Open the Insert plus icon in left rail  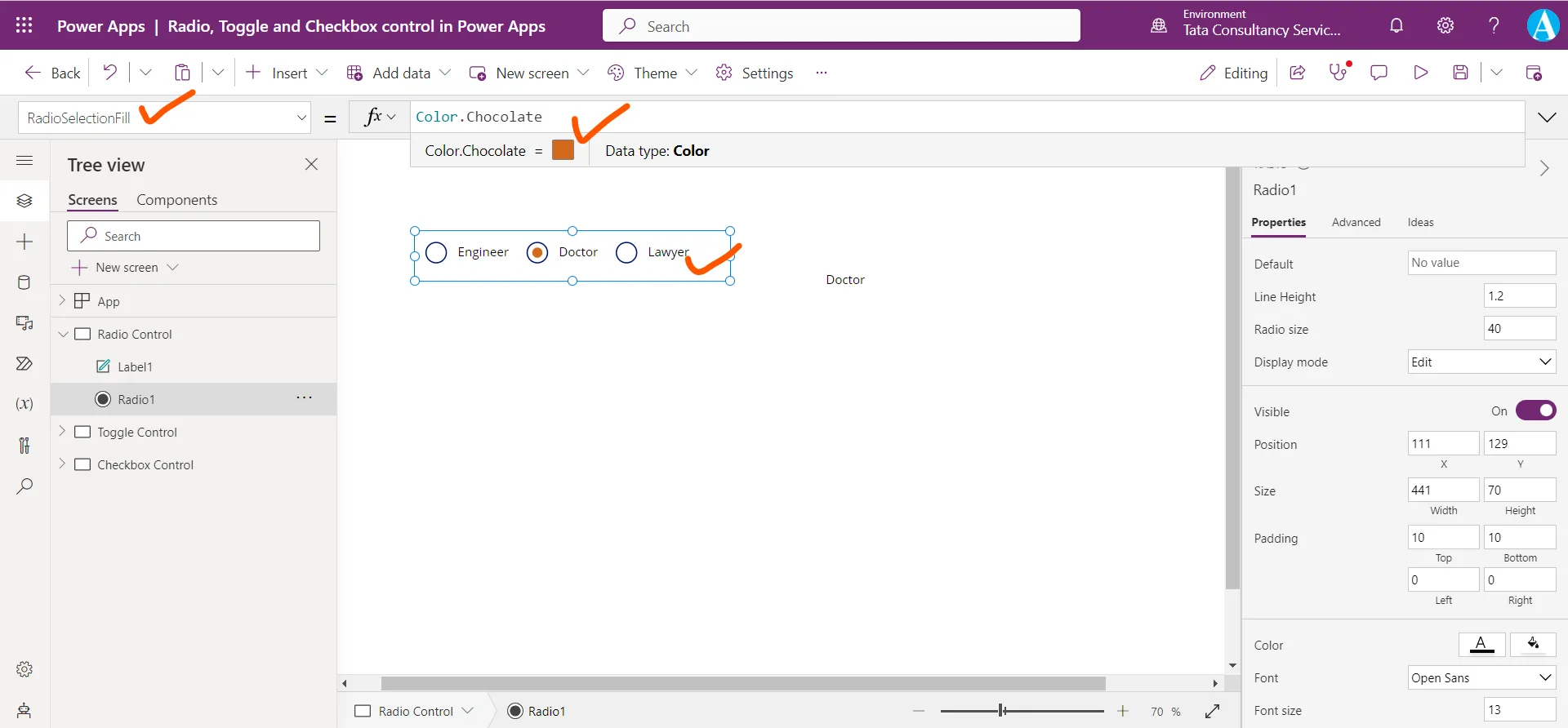[24, 242]
